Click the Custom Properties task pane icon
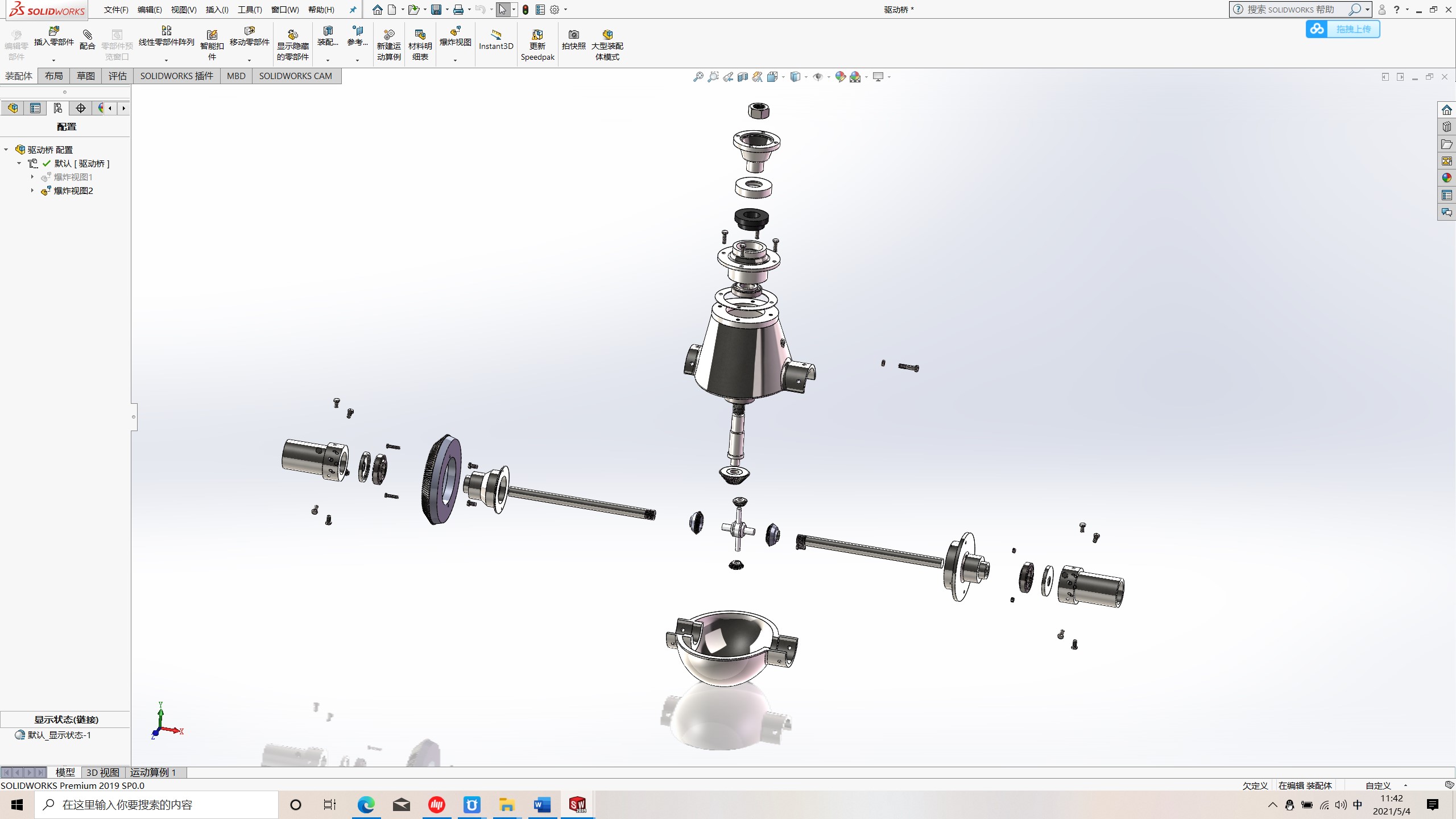Image resolution: width=1456 pixels, height=819 pixels. pos(1446,195)
